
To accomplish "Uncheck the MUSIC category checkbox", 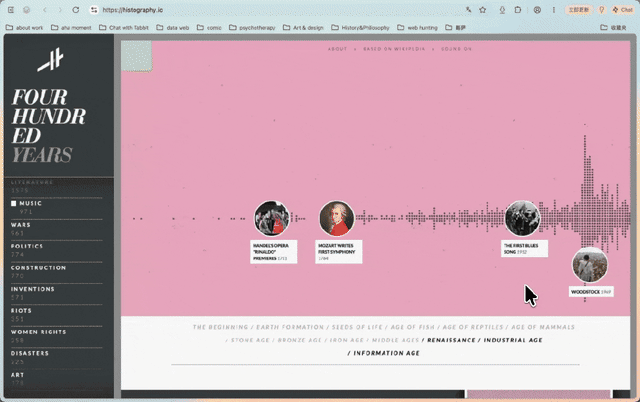I will pyautogui.click(x=13, y=203).
